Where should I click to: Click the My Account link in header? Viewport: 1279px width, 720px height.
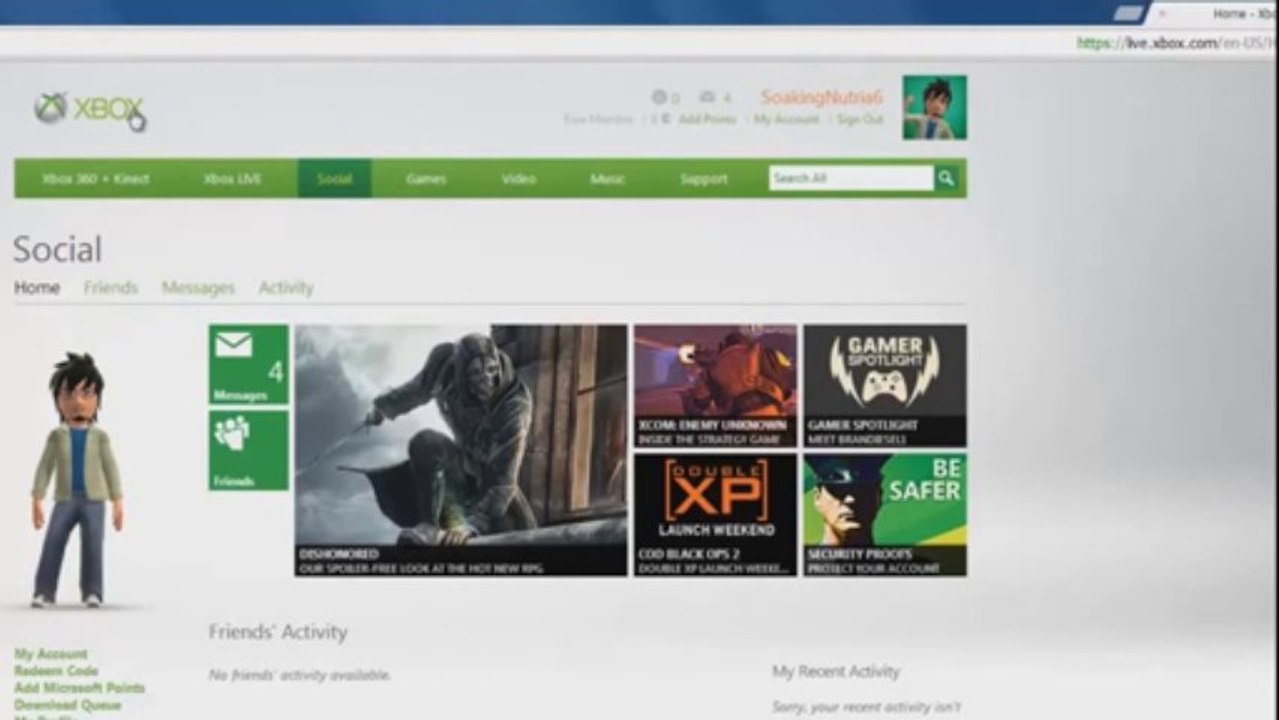tap(787, 119)
